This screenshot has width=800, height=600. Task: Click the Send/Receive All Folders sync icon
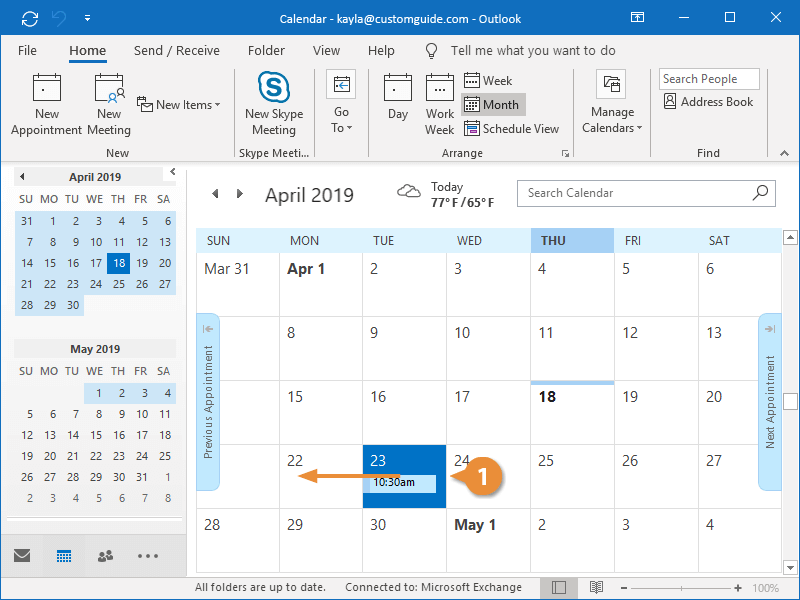[30, 19]
